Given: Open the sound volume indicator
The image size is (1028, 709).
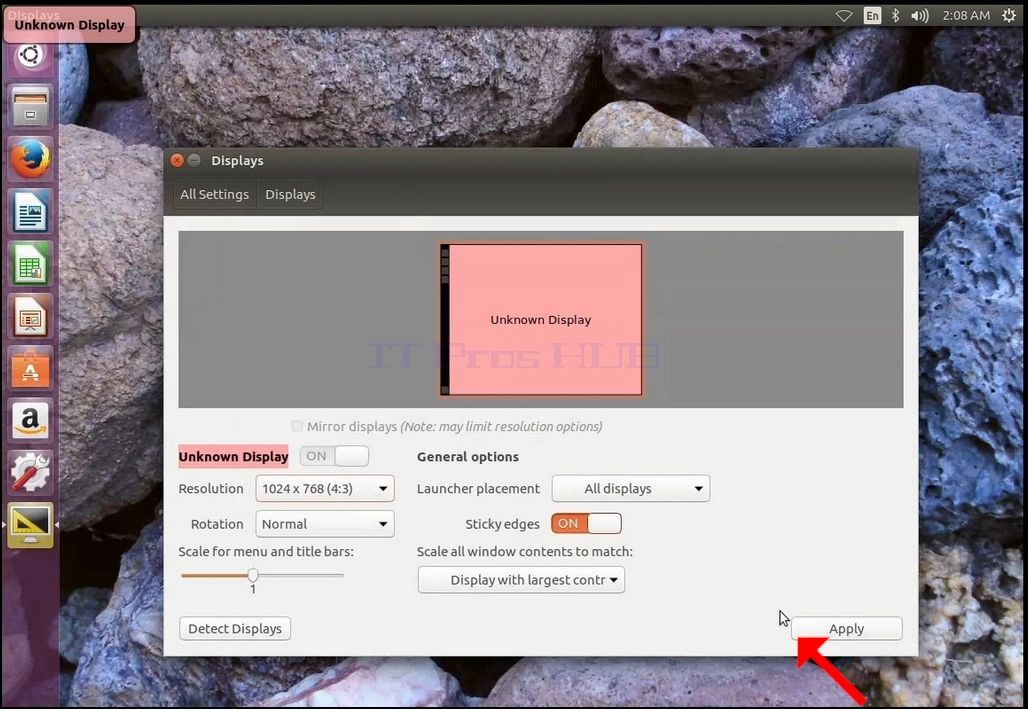Looking at the screenshot, I should pos(920,15).
